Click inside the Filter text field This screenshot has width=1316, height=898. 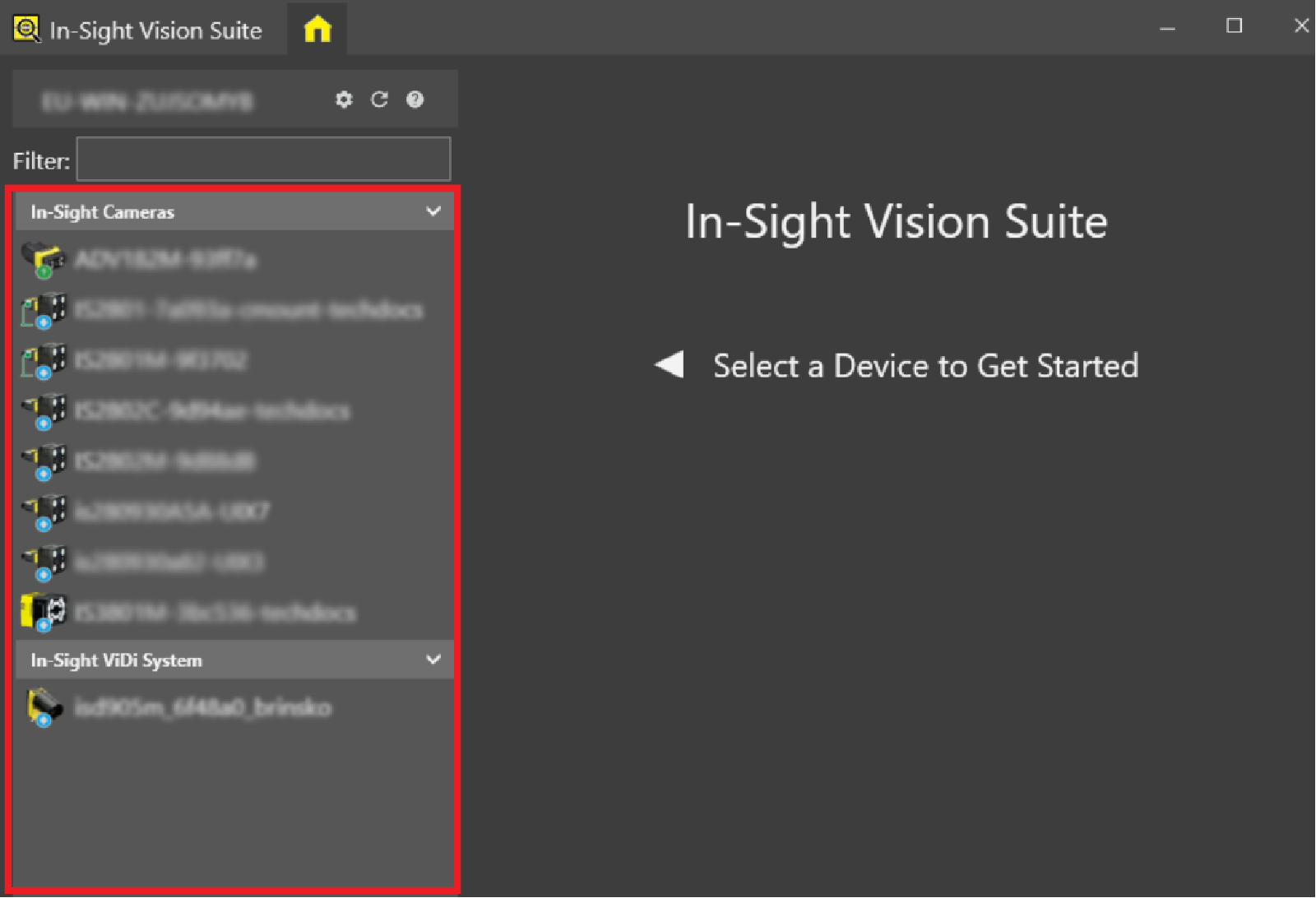coord(263,159)
